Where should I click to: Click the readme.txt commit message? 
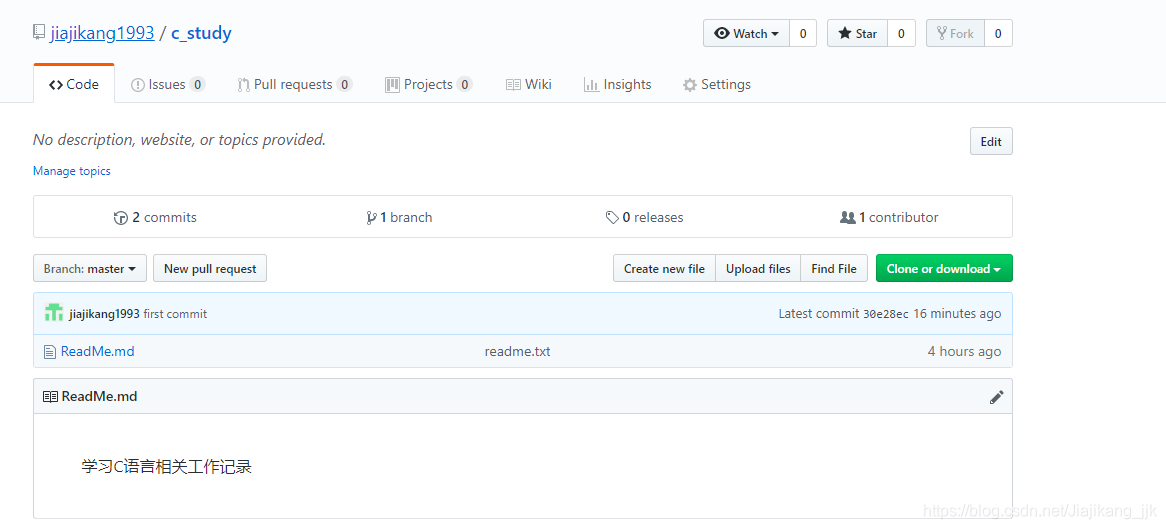(x=518, y=351)
